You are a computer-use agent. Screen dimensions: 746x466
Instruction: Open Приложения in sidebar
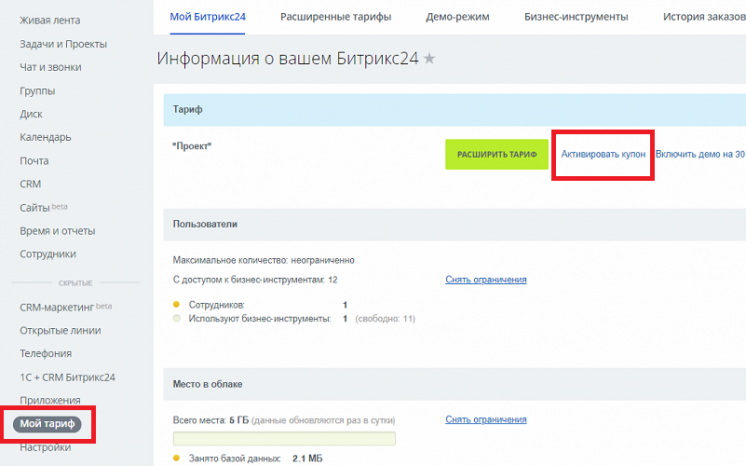point(50,400)
